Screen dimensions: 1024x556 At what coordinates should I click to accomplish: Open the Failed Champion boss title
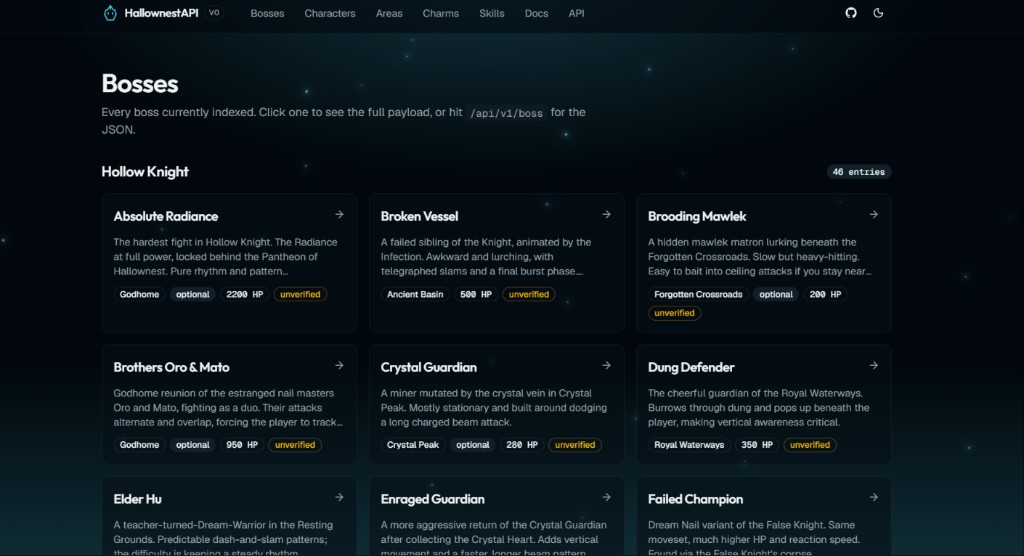pyautogui.click(x=696, y=499)
